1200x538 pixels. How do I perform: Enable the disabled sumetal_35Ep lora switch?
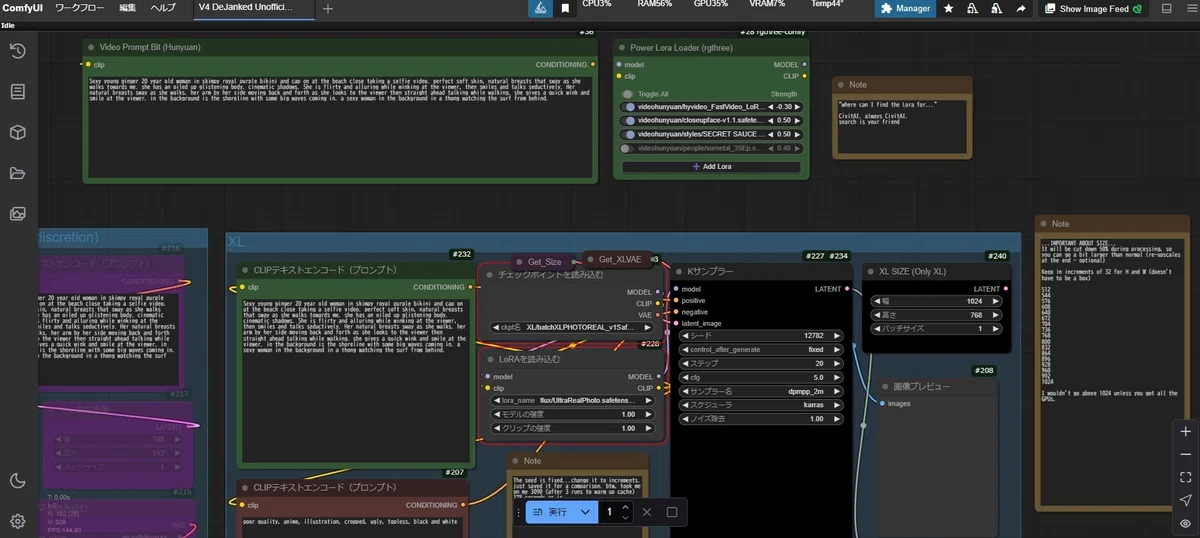click(x=629, y=148)
